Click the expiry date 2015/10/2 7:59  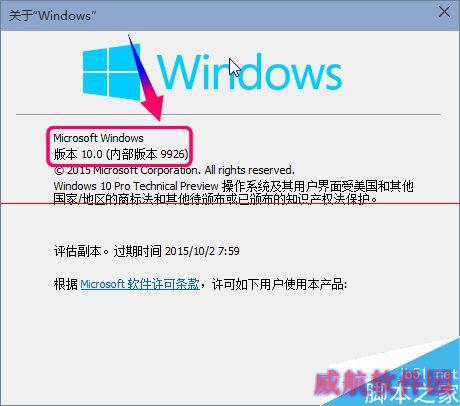click(202, 251)
